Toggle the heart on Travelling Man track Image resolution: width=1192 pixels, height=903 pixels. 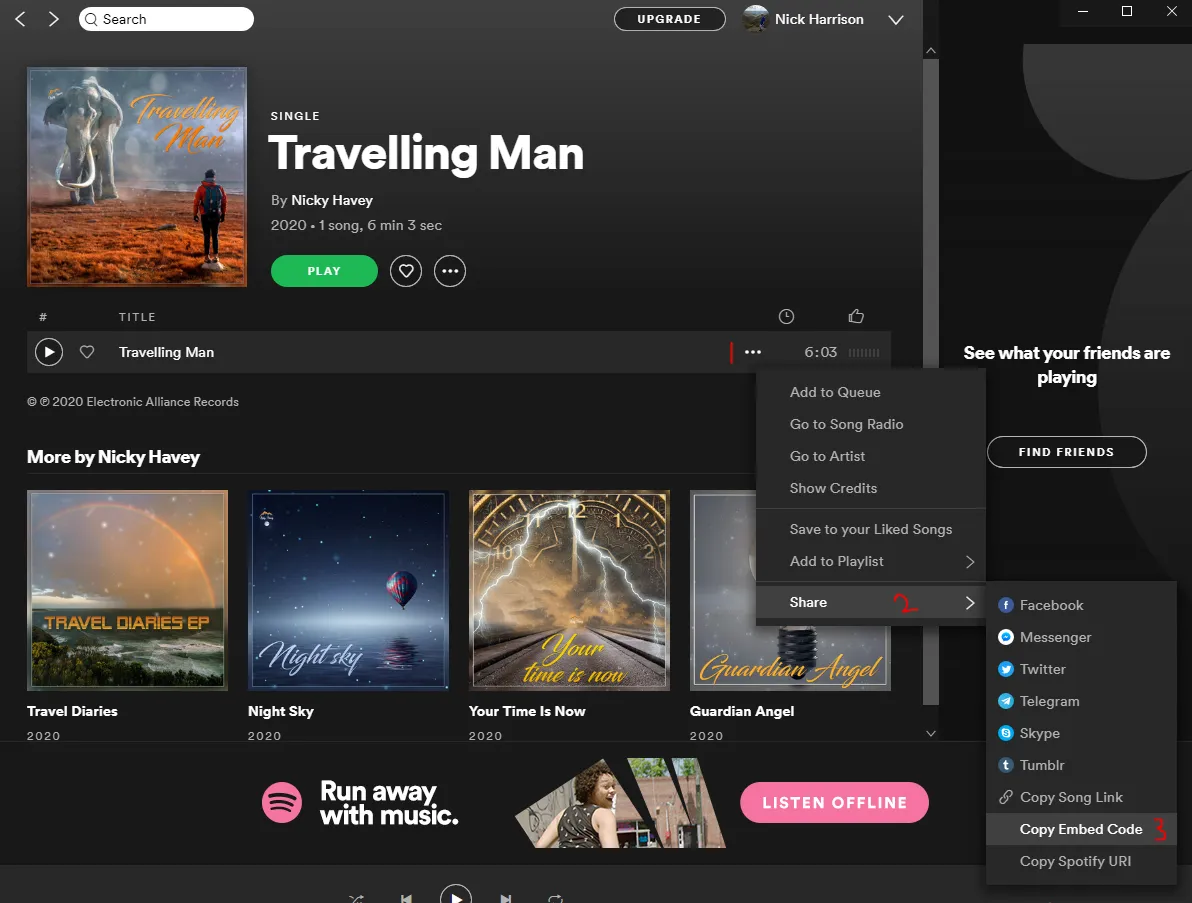pos(87,352)
